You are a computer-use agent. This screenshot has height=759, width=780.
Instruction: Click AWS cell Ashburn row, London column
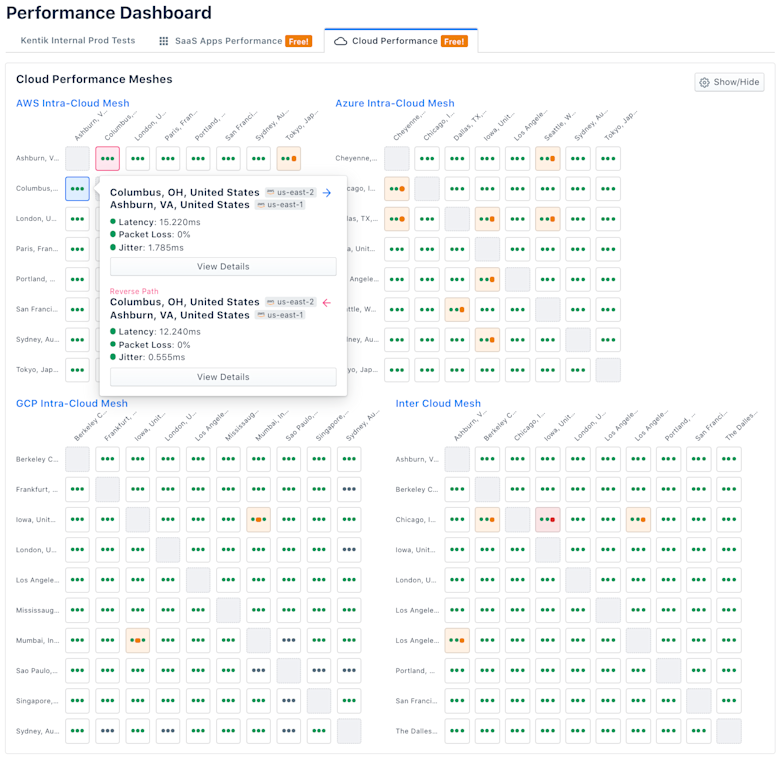click(x=138, y=159)
